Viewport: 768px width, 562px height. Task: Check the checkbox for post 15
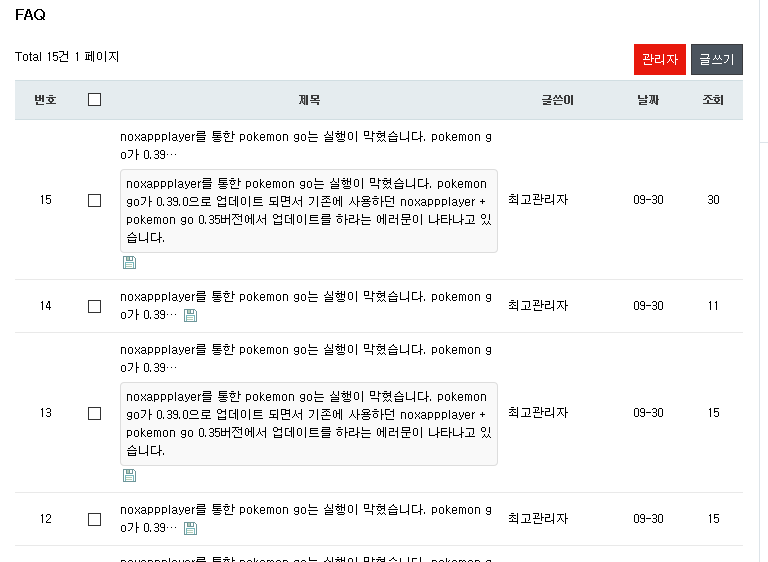coord(95,200)
